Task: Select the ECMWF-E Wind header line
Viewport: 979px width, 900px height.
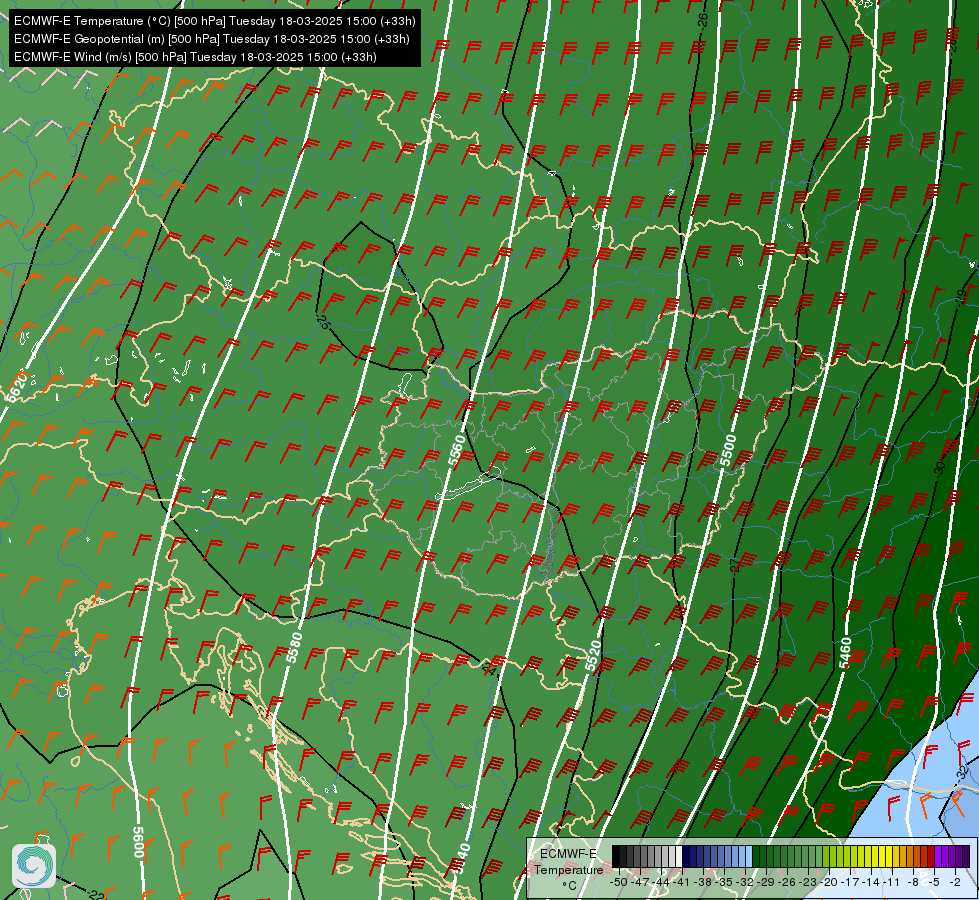Action: click(195, 57)
